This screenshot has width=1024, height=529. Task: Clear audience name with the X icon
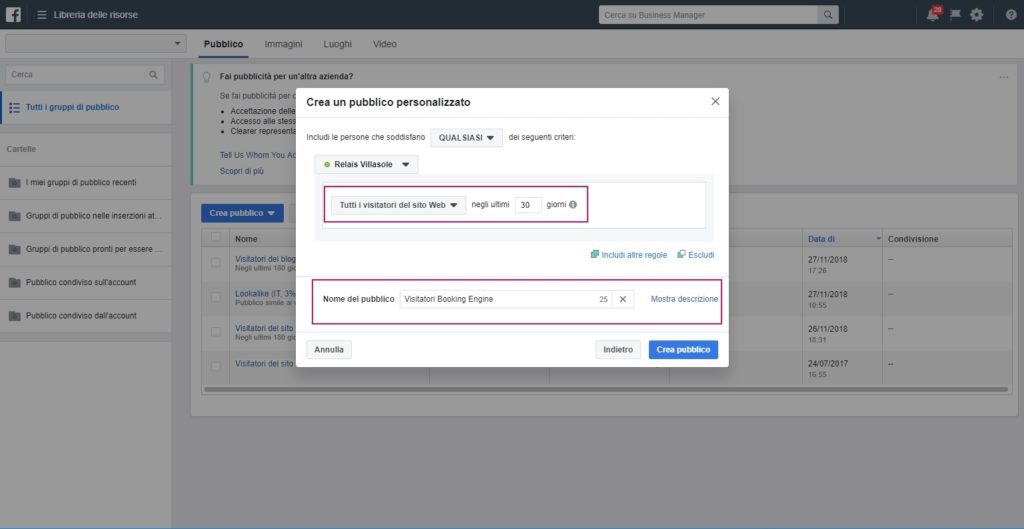point(622,299)
